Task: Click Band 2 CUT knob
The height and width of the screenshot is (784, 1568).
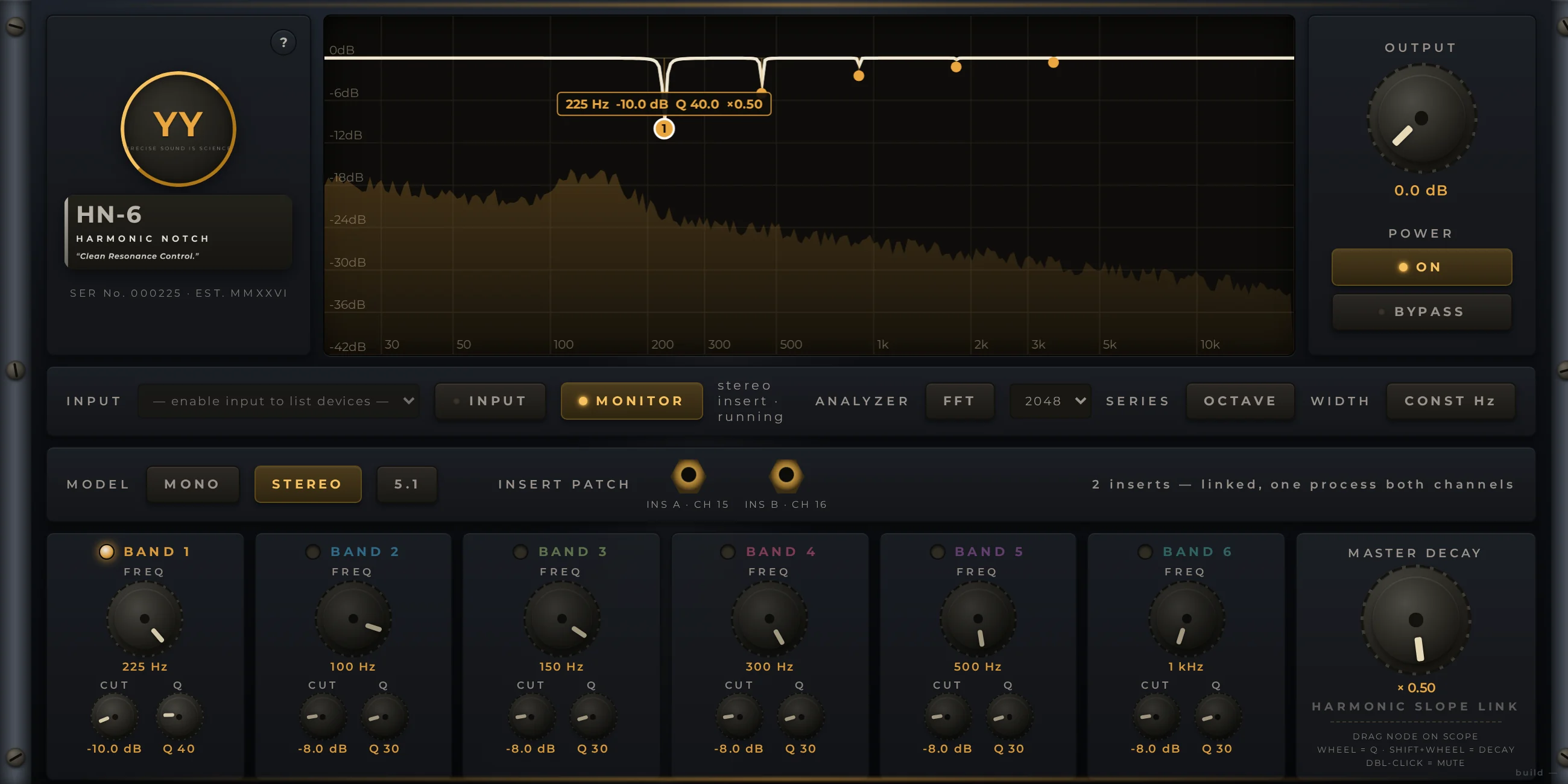Action: coord(323,716)
